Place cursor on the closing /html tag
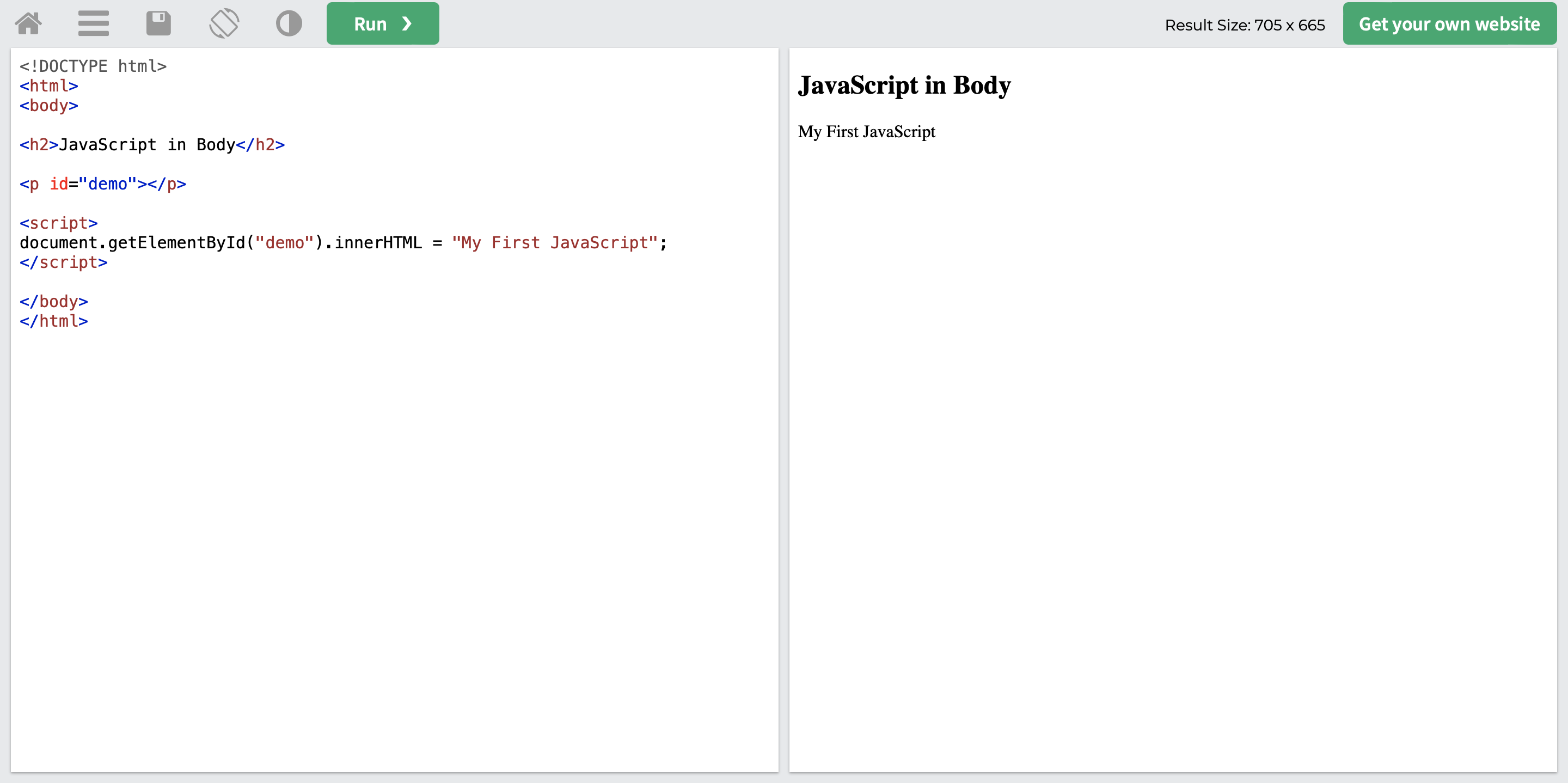The width and height of the screenshot is (1568, 783). click(x=53, y=321)
